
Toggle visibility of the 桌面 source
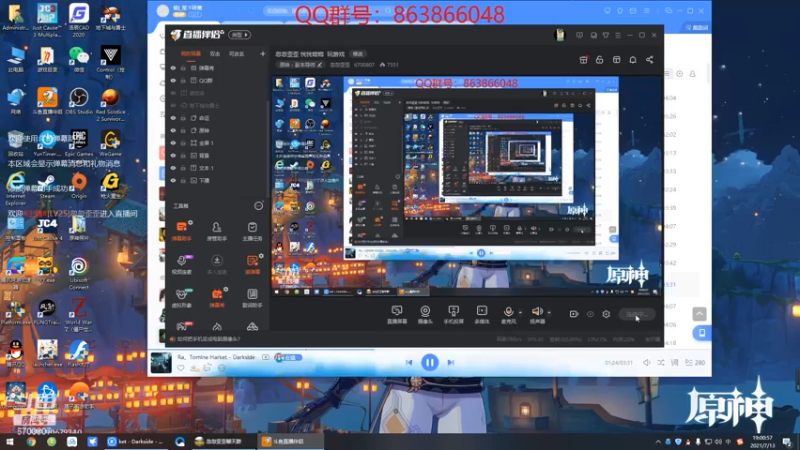pyautogui.click(x=173, y=118)
